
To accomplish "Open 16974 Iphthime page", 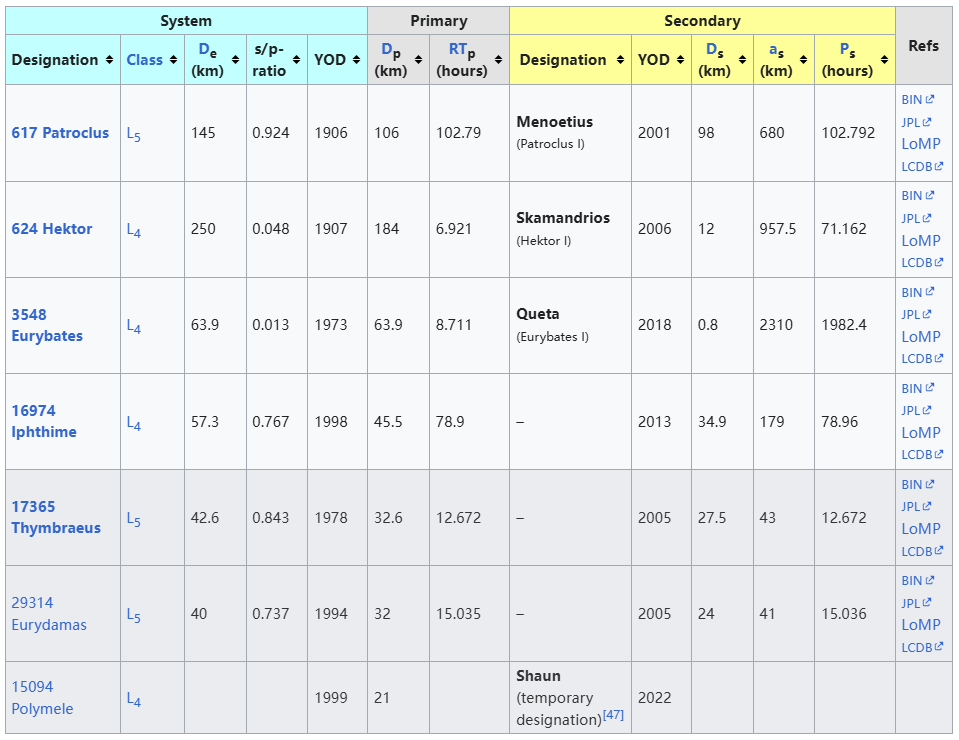I will tap(44, 421).
